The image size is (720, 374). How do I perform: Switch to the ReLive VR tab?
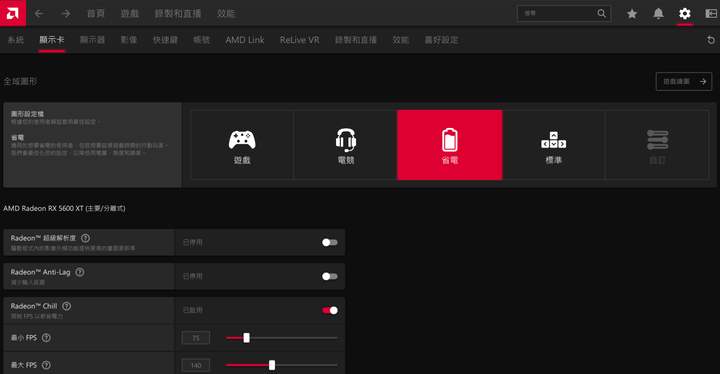click(299, 40)
